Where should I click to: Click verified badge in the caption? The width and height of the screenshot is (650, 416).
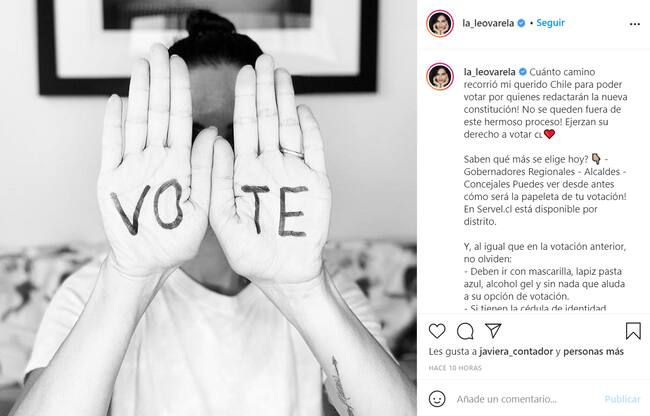click(523, 72)
